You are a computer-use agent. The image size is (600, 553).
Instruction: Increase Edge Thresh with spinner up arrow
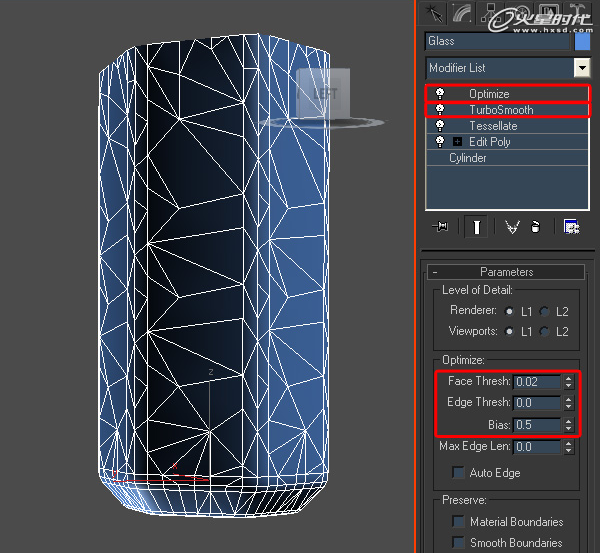pyautogui.click(x=569, y=399)
